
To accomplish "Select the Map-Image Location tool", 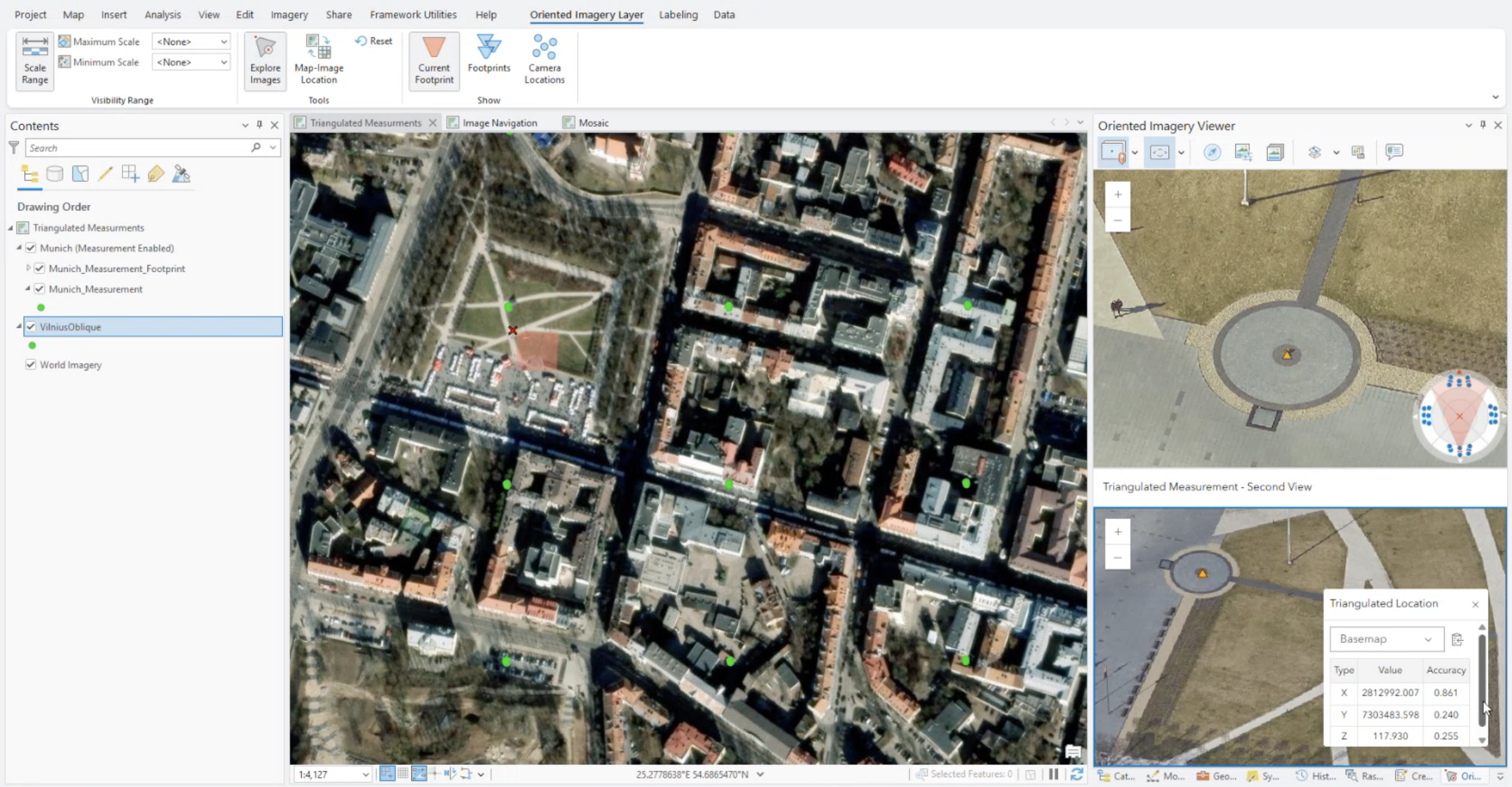I will tap(319, 61).
